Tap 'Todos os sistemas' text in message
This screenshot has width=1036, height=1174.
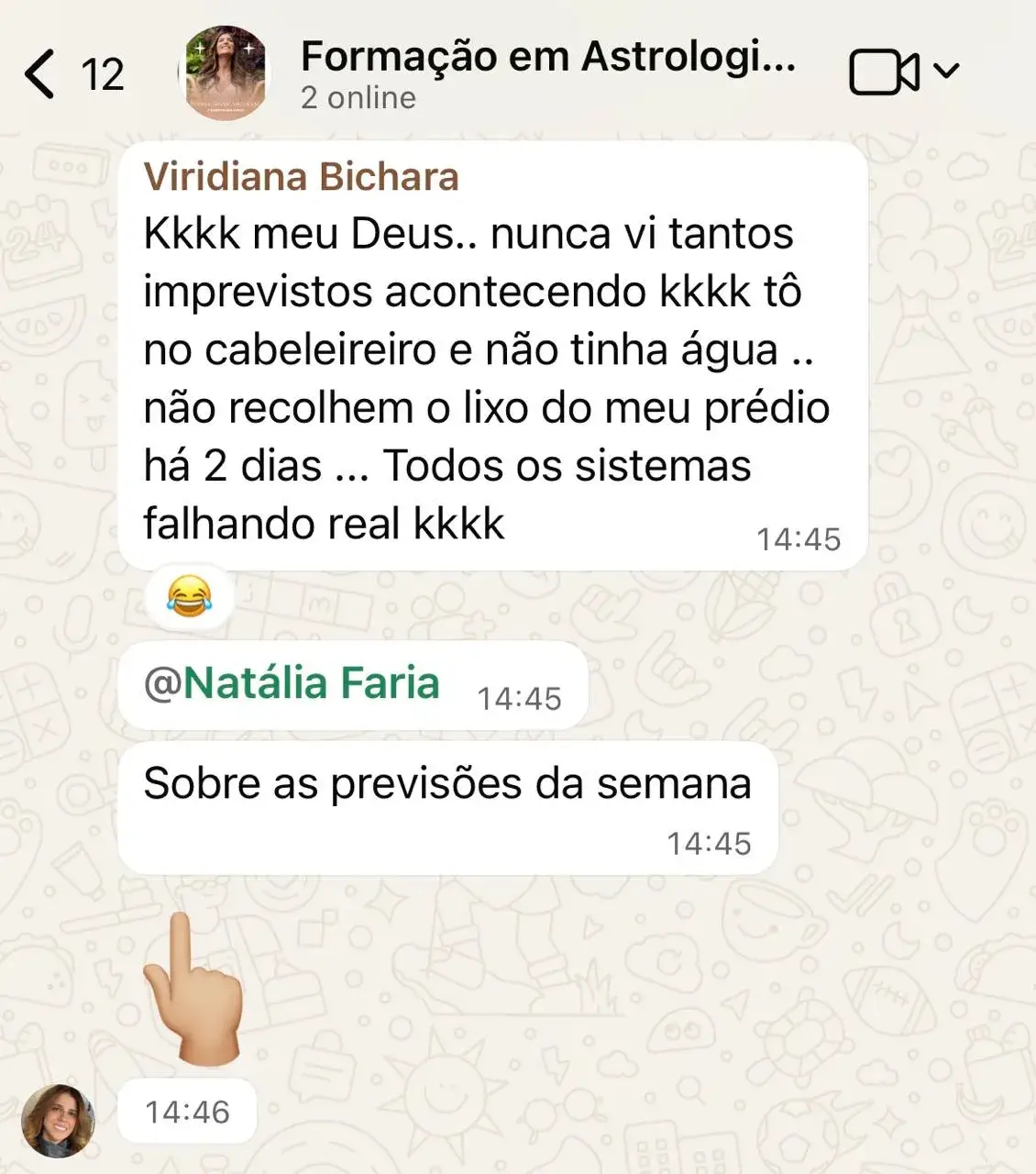[566, 465]
